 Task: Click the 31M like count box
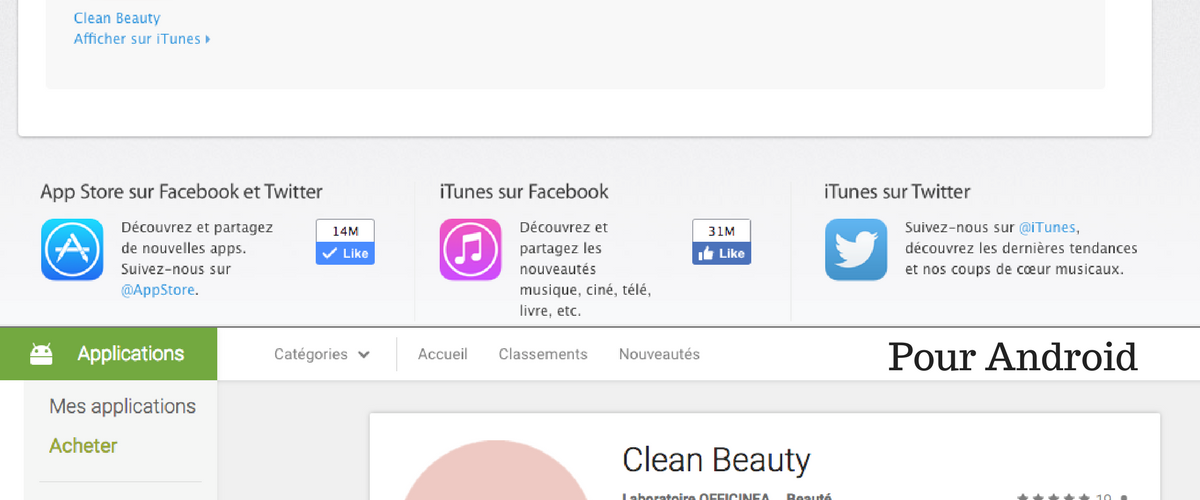click(721, 231)
